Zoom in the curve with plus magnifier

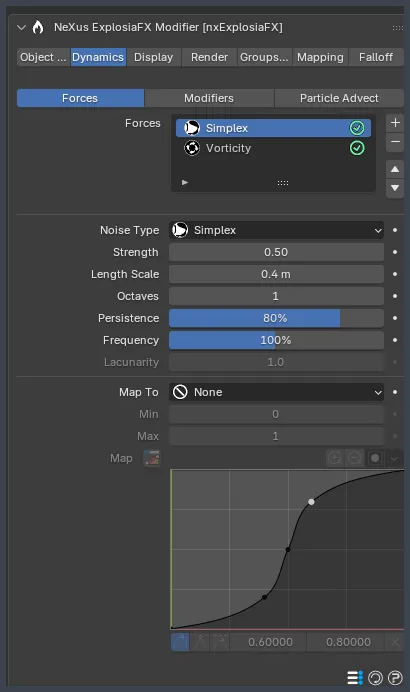335,459
